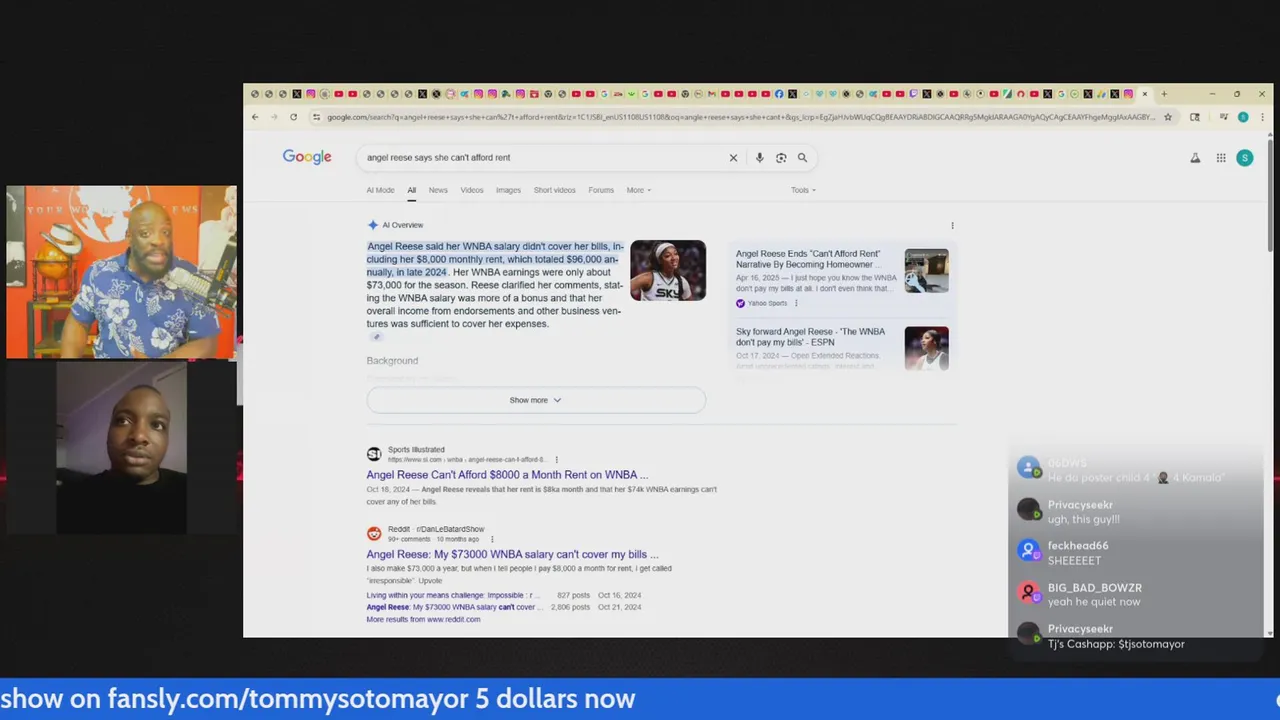Click the site info icon in address bar
The width and height of the screenshot is (1280, 720).
(x=316, y=117)
